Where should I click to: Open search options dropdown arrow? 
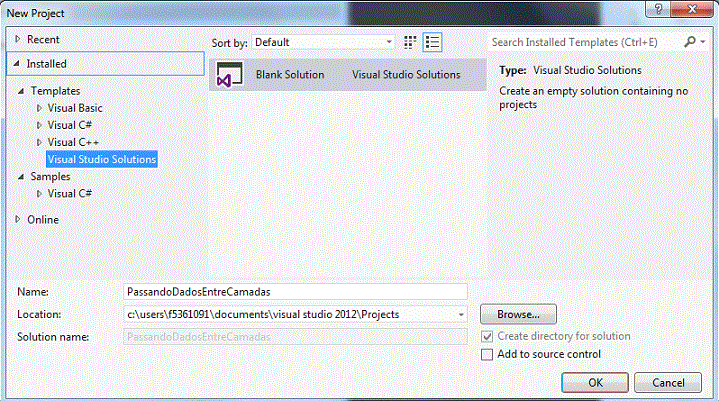(x=702, y=42)
